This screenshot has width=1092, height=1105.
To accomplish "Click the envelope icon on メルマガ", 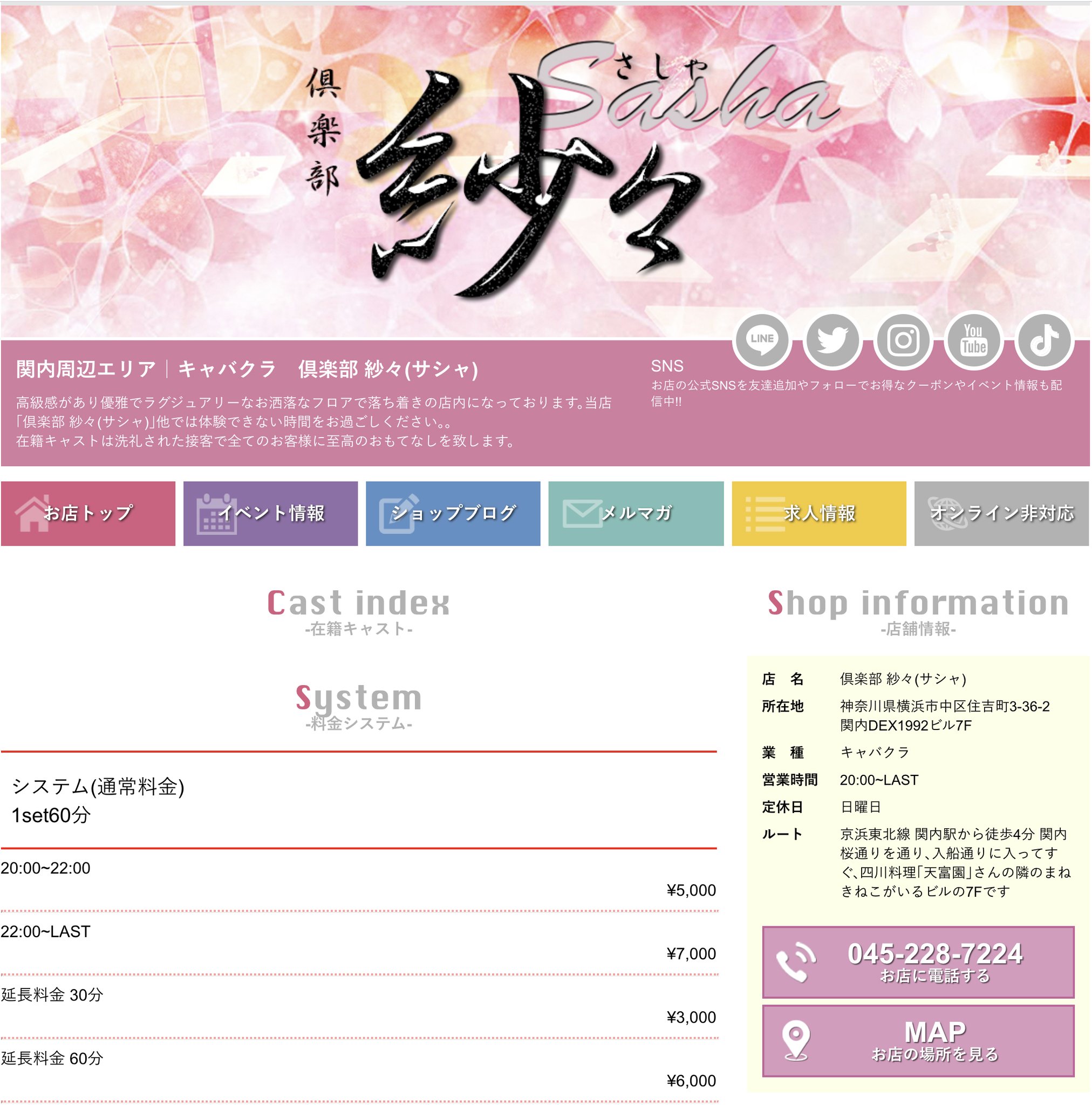I will (x=582, y=514).
